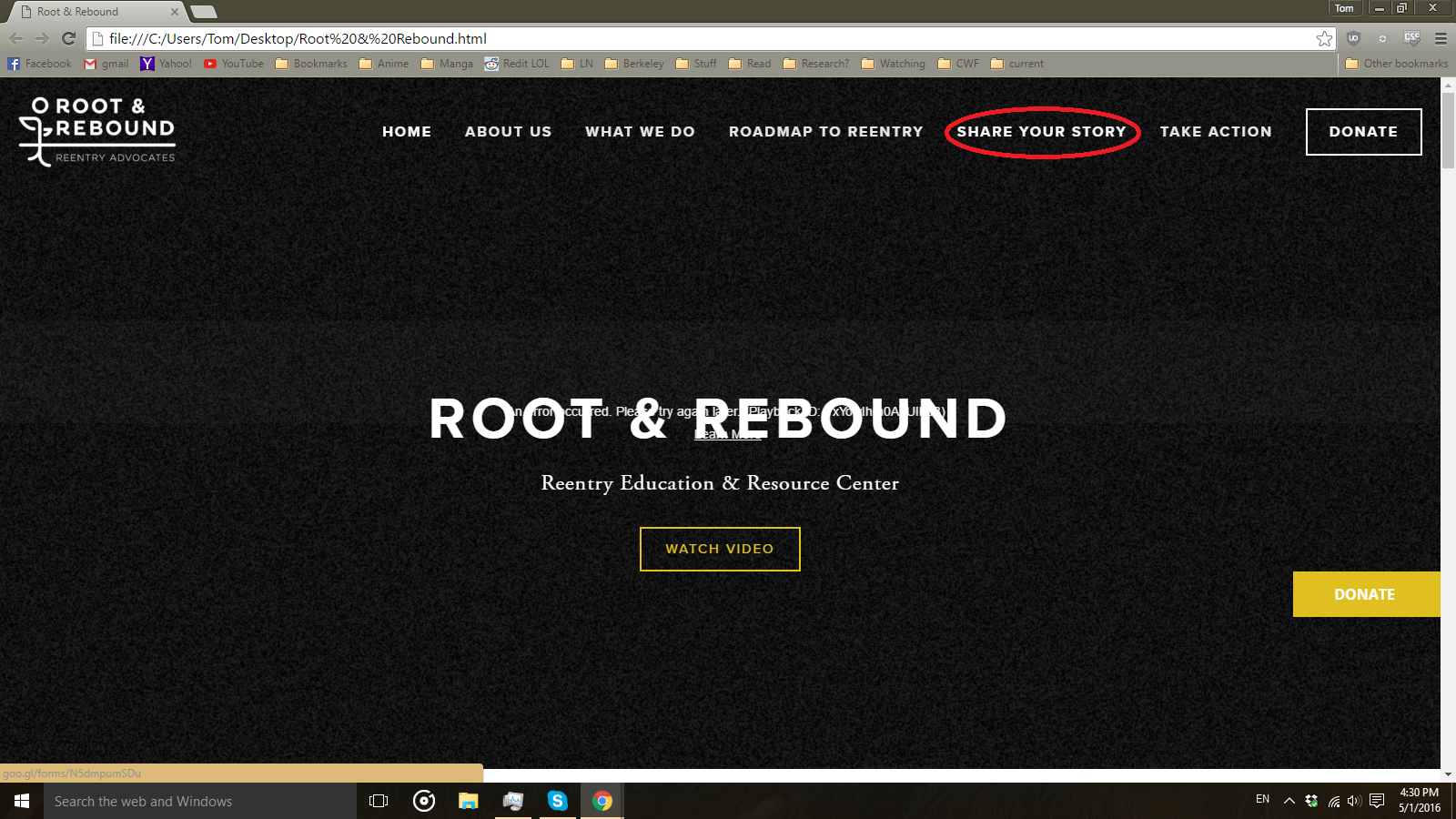Open the Redit LOL bookmark
Viewport: 1456px width, 819px height.
click(x=517, y=64)
